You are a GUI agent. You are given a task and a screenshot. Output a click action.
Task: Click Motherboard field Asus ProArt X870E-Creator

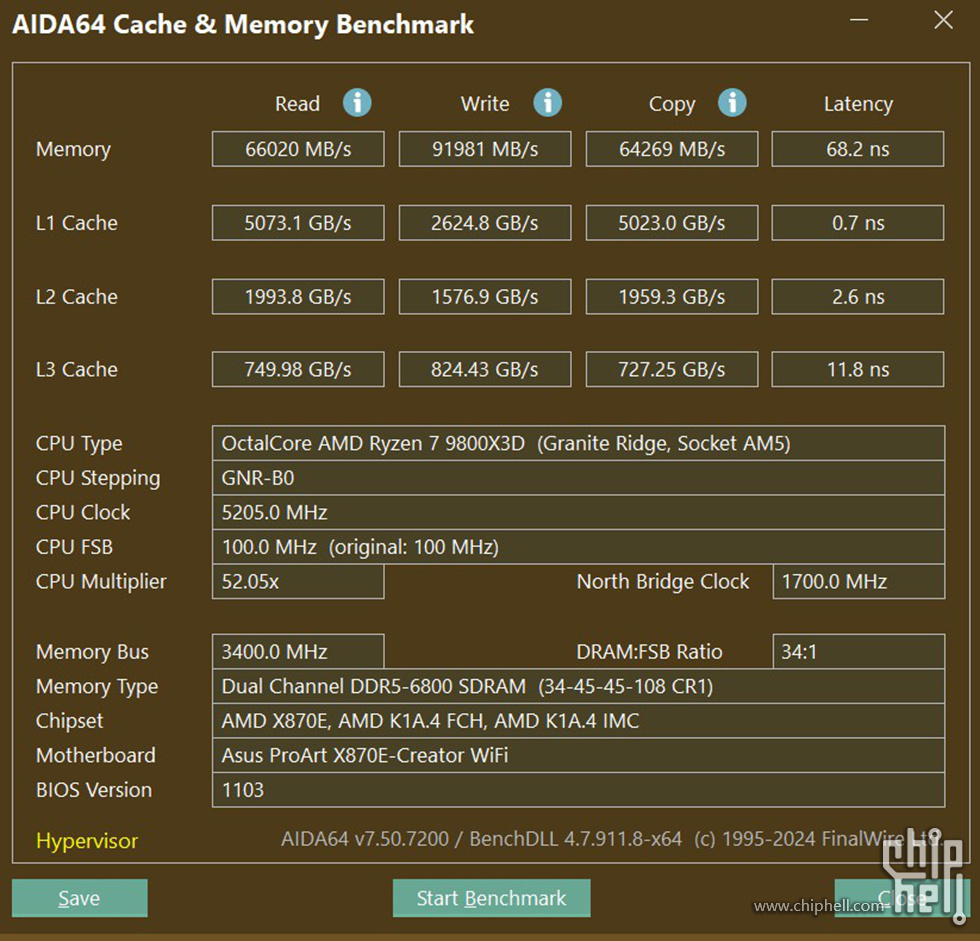[x=579, y=755]
